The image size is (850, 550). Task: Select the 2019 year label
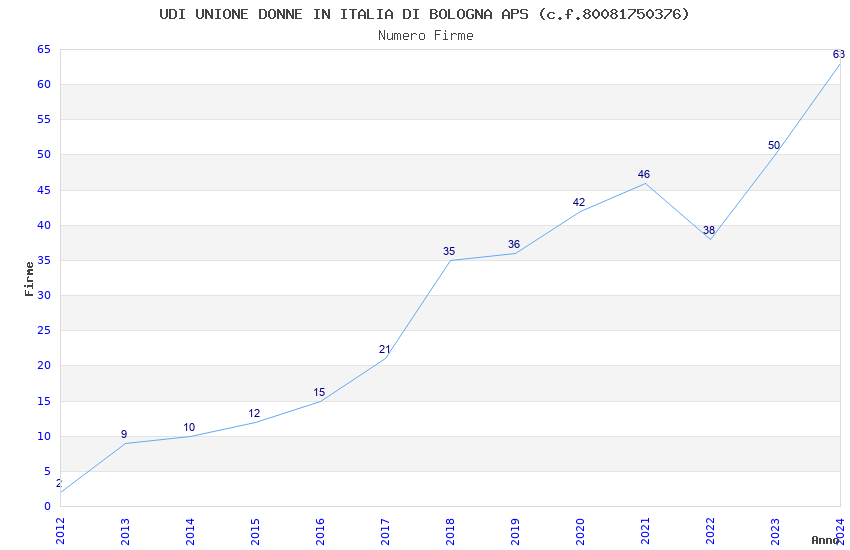point(516,531)
